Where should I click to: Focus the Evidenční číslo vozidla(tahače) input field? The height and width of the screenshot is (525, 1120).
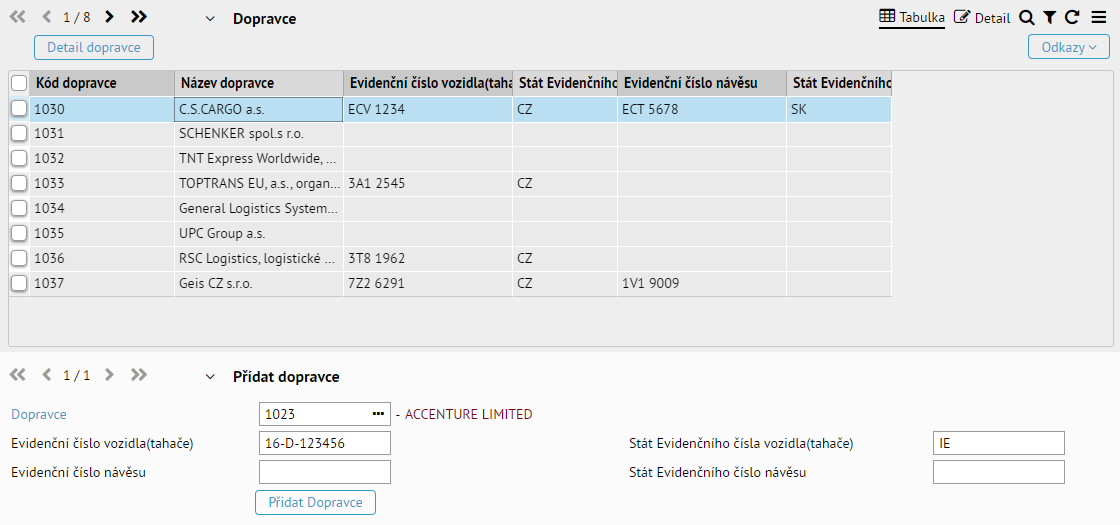pos(325,443)
